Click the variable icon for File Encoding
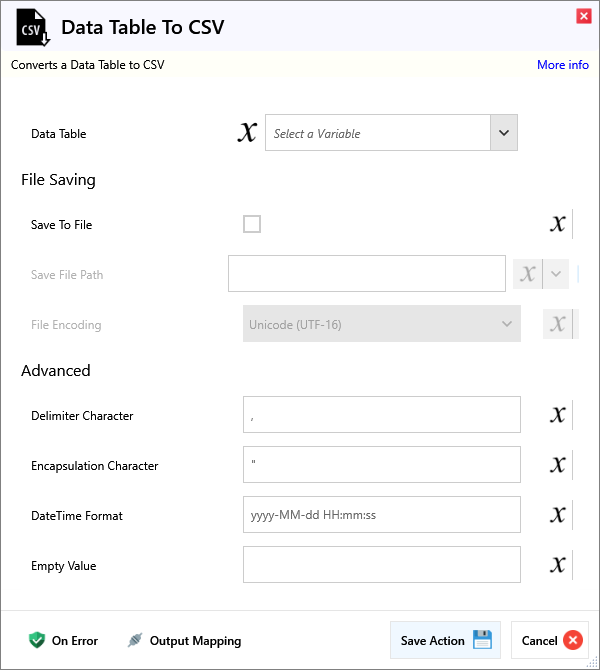The height and width of the screenshot is (670, 600). (x=558, y=324)
